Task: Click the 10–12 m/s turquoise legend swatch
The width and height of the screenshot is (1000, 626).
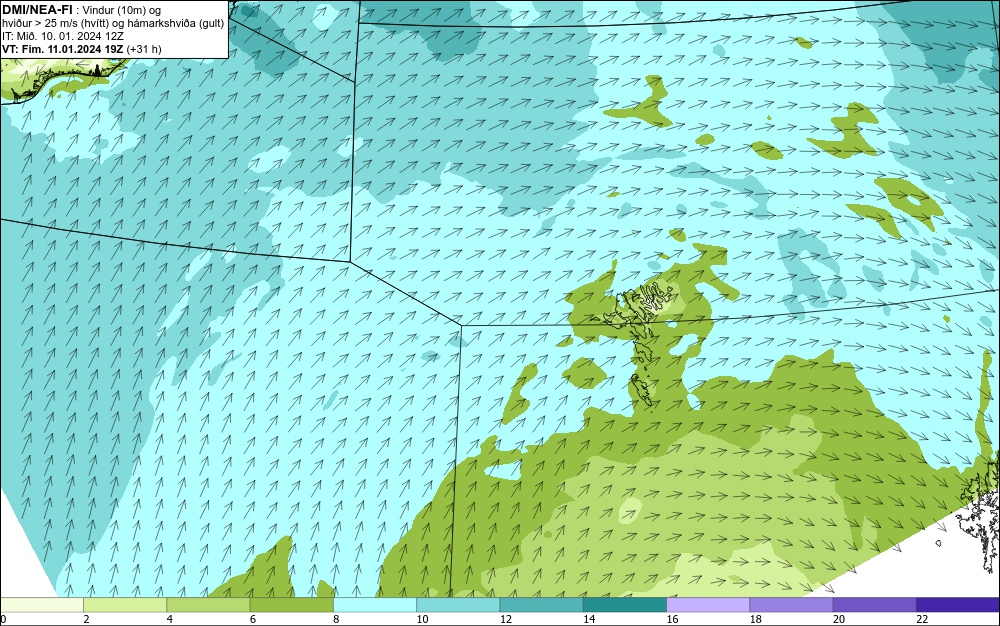Action: (x=458, y=604)
